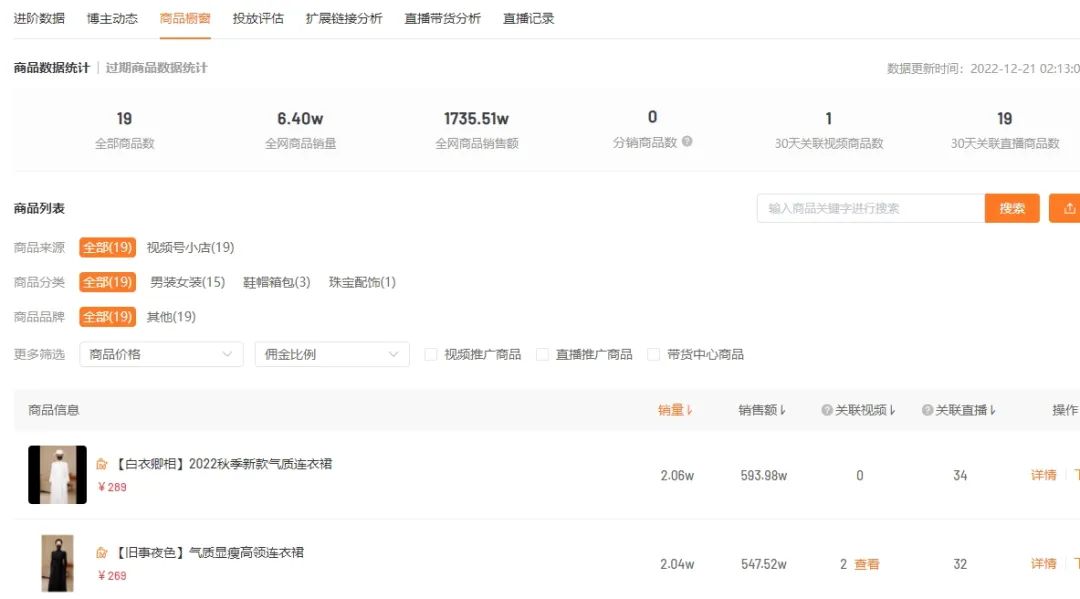Filter source by 视频号小店(19)
Viewport: 1080px width, 599px height.
point(190,247)
